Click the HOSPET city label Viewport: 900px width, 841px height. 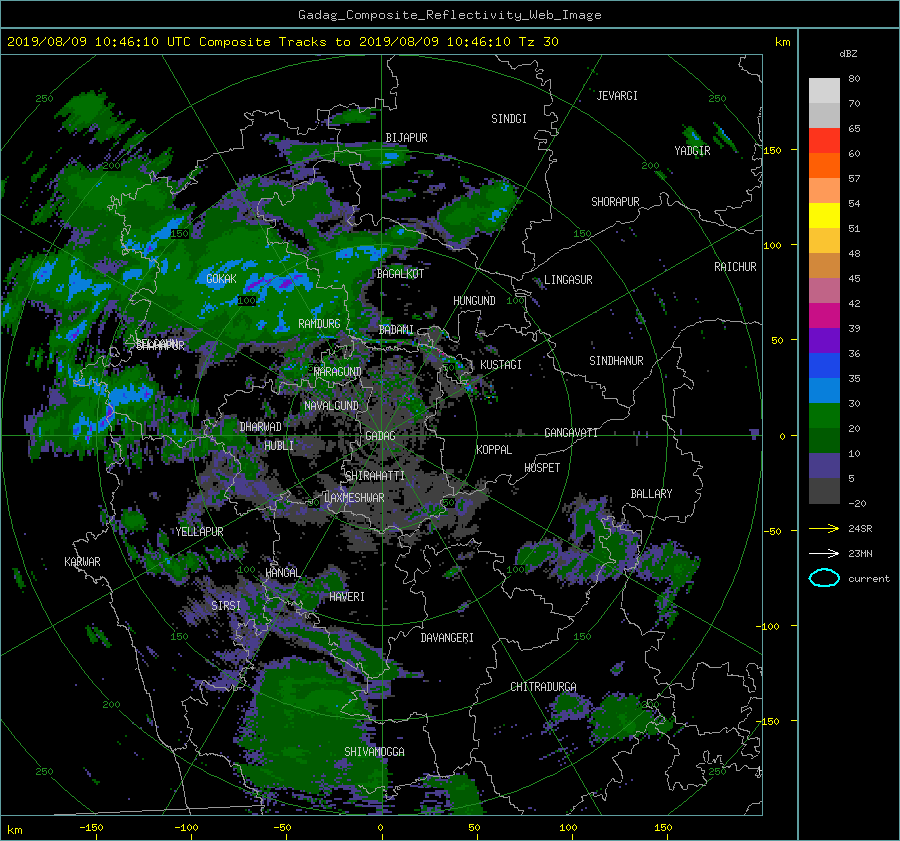coord(542,468)
